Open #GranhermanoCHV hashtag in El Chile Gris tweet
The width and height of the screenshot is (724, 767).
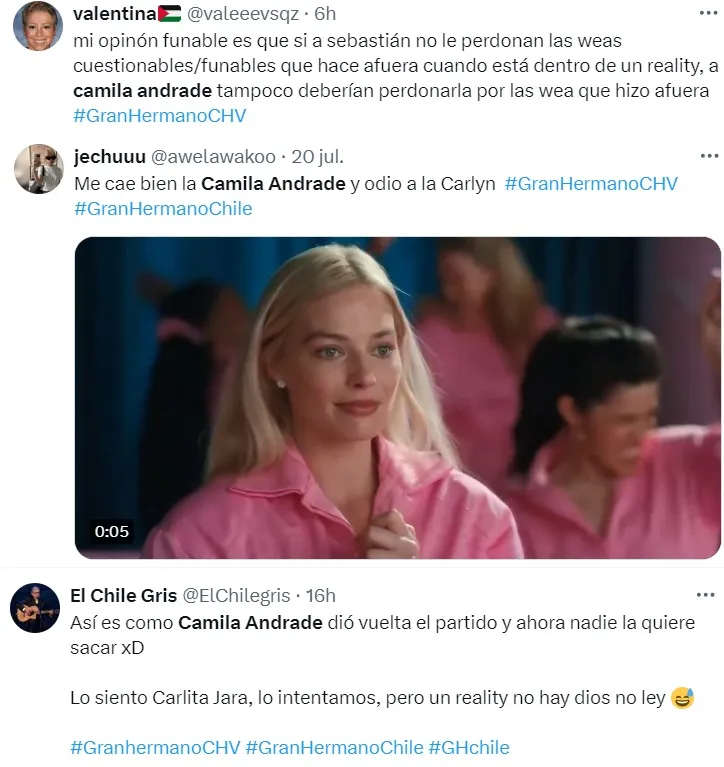coord(155,747)
